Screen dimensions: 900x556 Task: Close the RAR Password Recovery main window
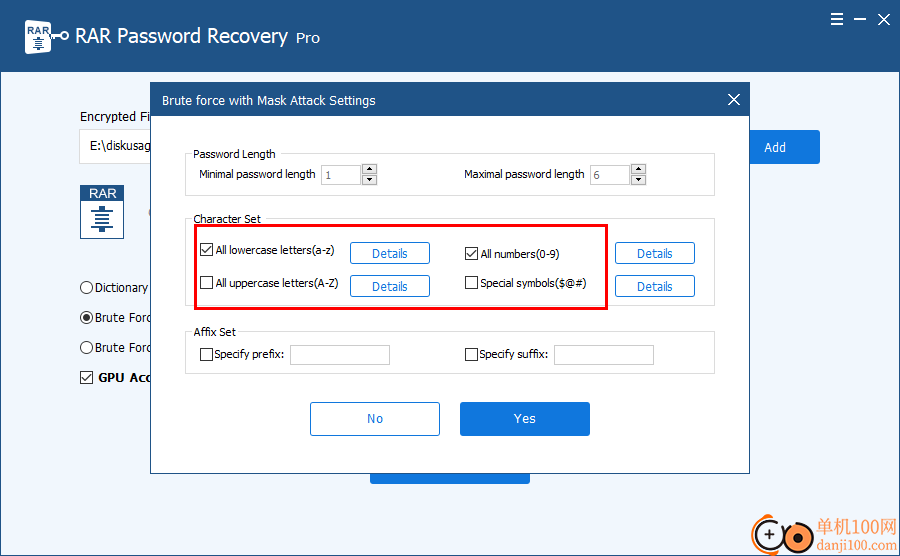point(884,20)
